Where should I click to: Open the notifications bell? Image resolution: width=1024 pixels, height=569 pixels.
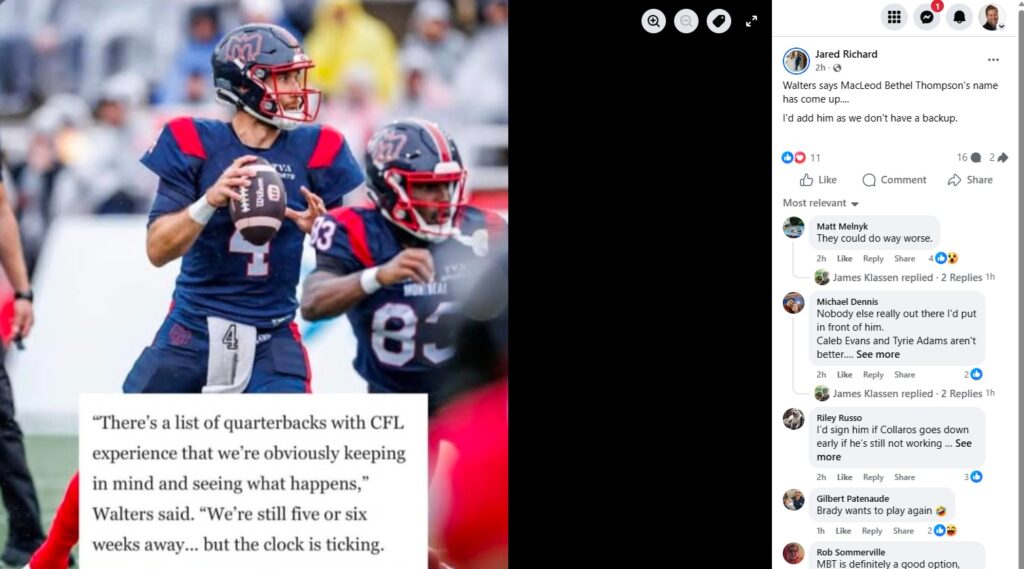tap(959, 18)
